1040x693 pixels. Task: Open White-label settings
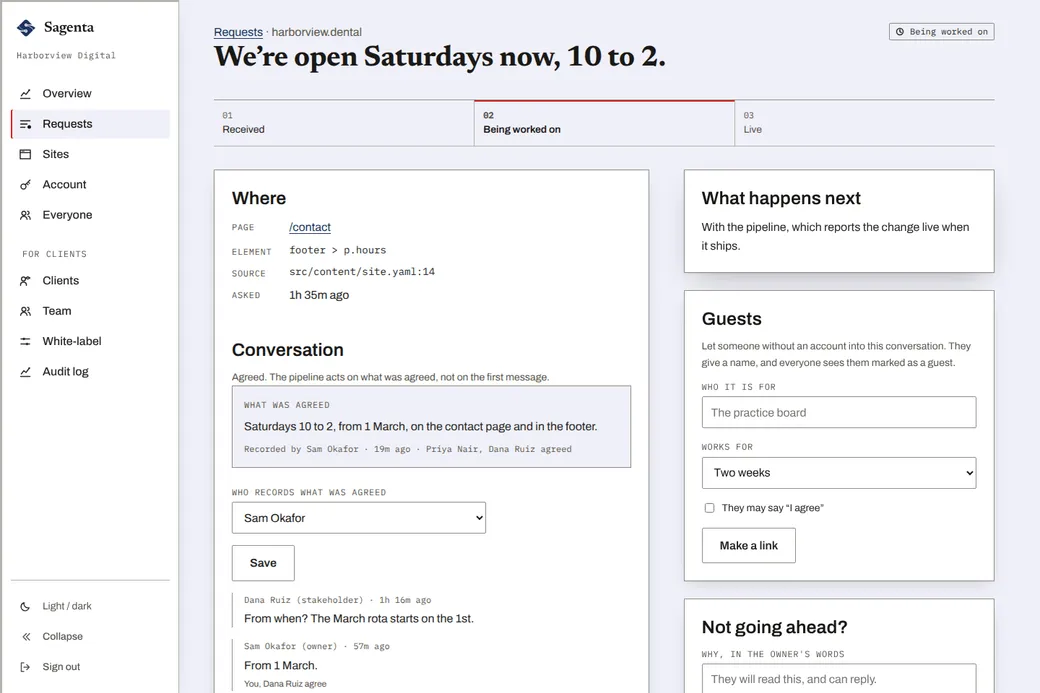[x=90, y=342]
